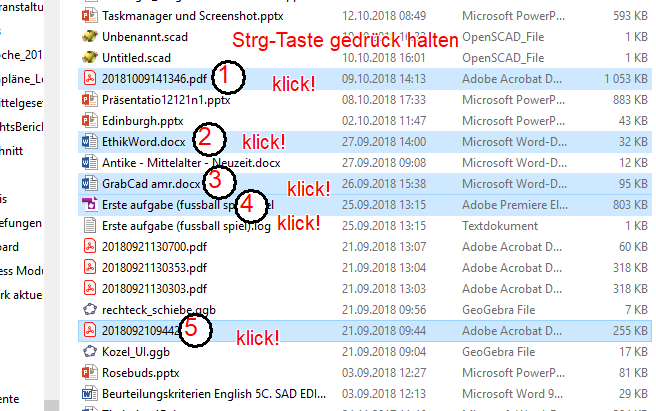This screenshot has width=656, height=411.
Task: Select the file 20180921130700.pdf
Action: click(365, 247)
